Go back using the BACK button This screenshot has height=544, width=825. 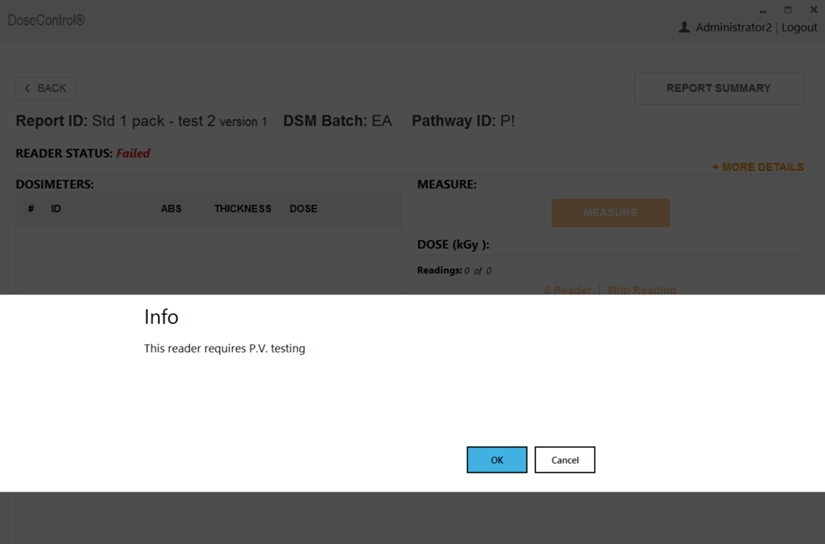click(46, 88)
